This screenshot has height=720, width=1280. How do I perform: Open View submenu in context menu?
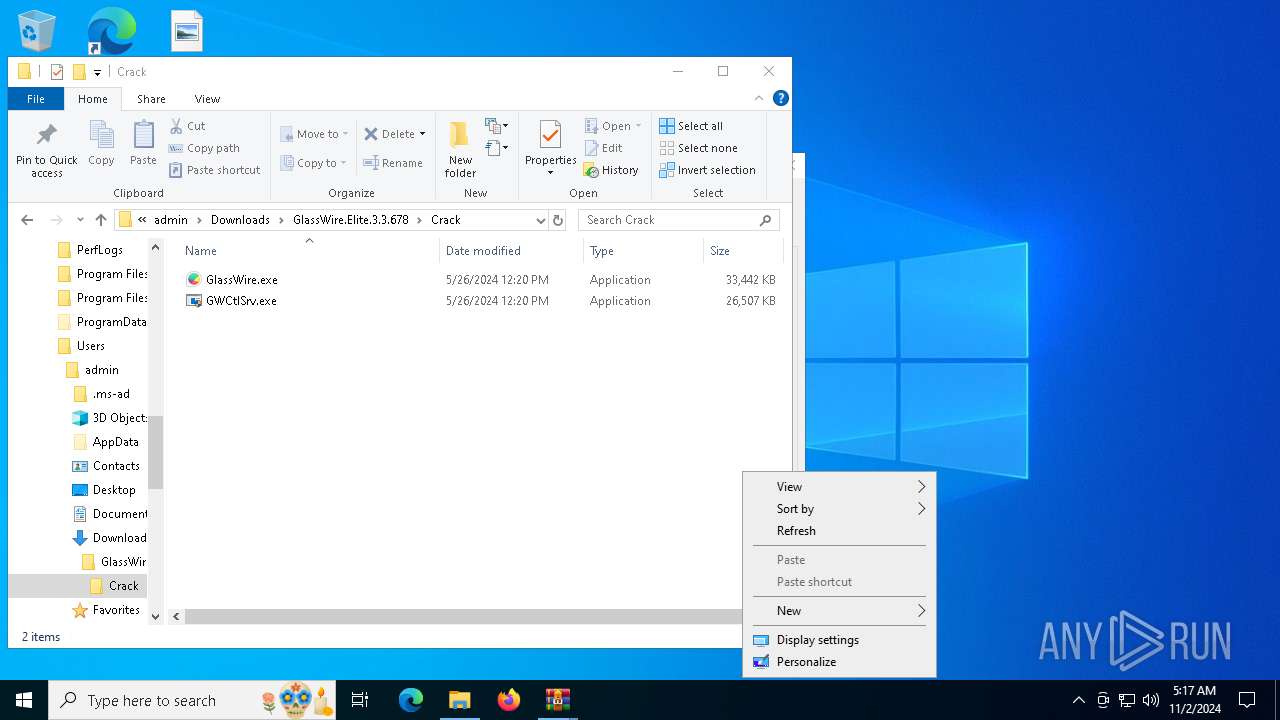pyautogui.click(x=839, y=487)
